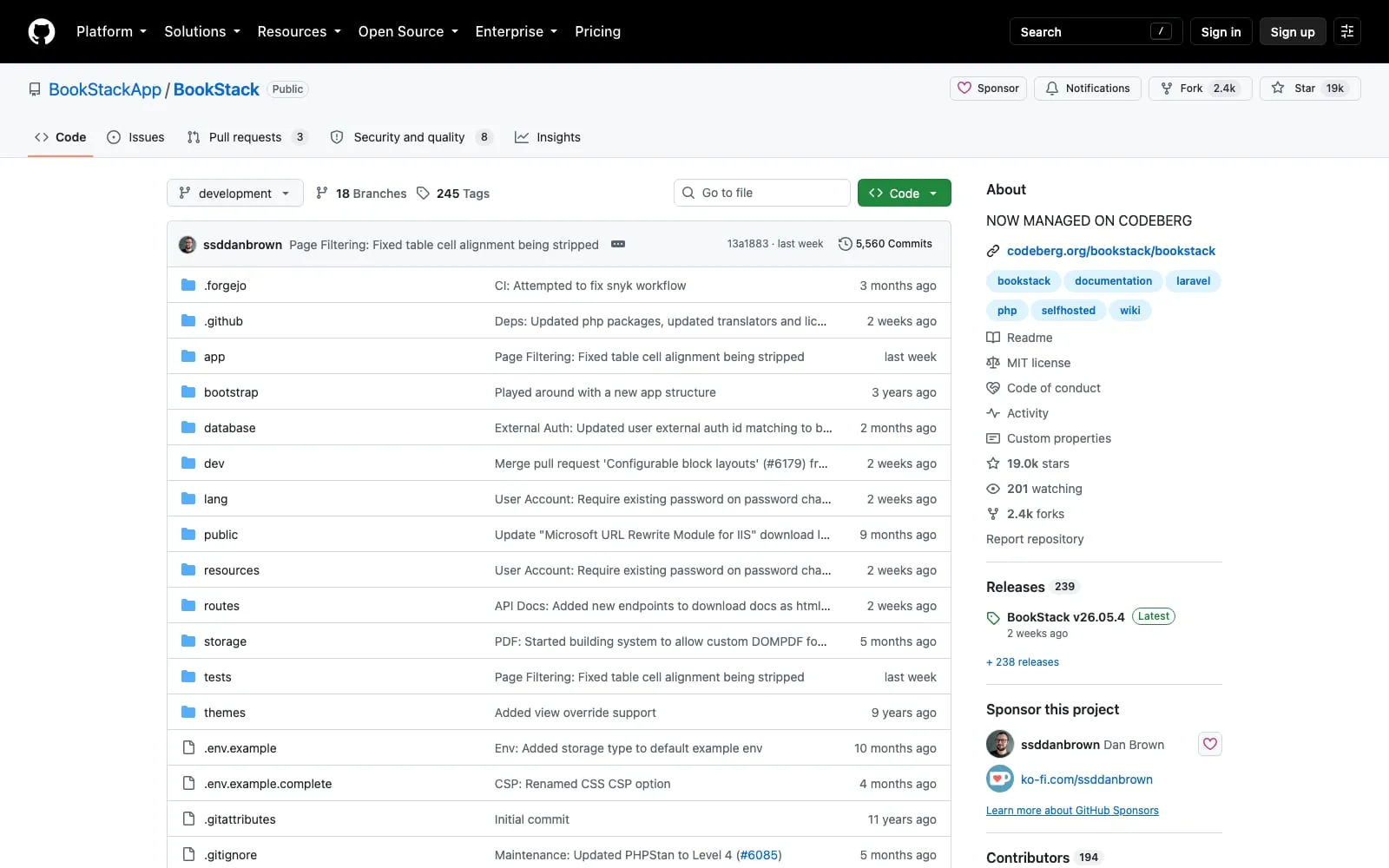Click the pulse Activity icon

point(993,413)
